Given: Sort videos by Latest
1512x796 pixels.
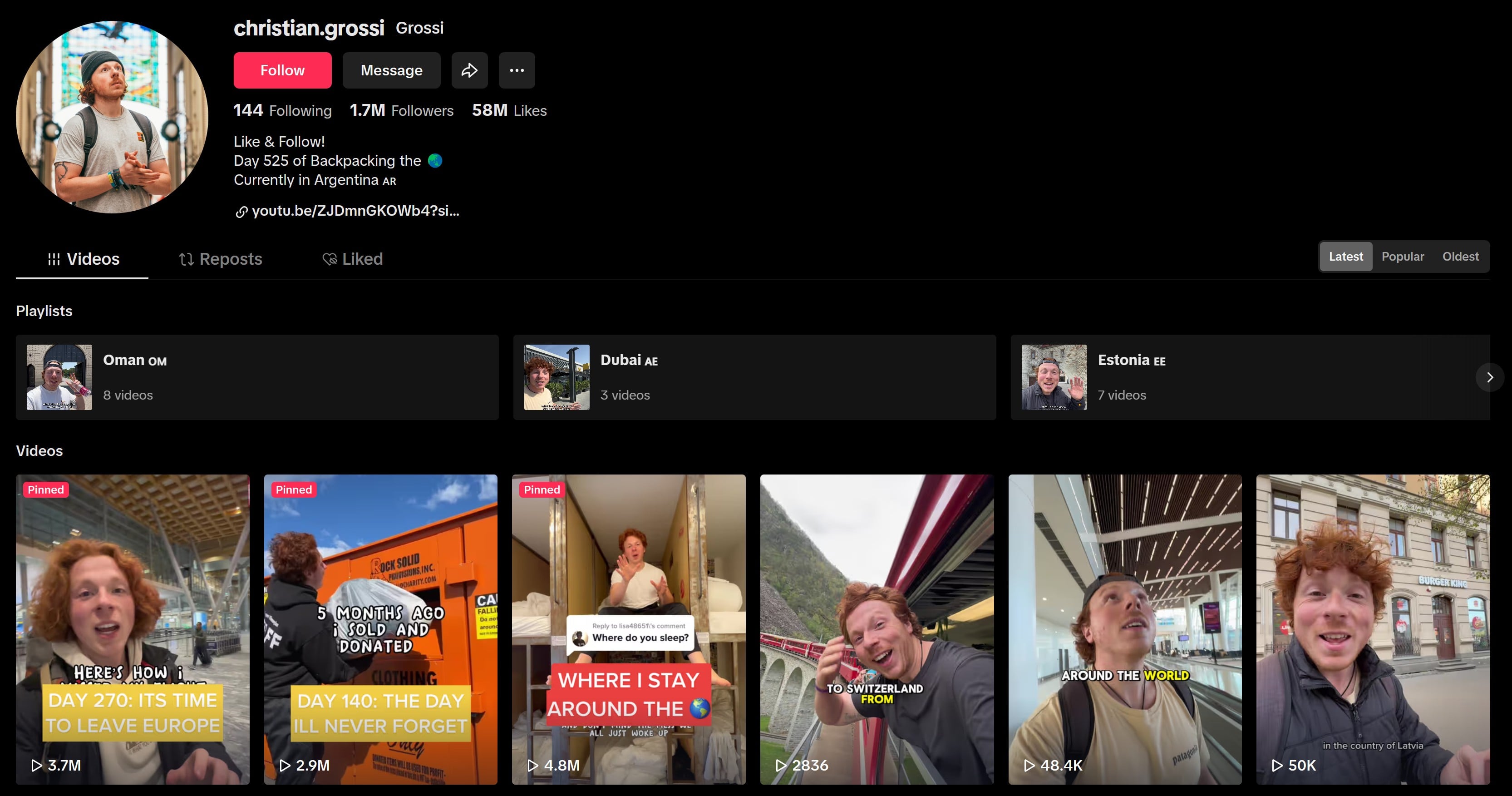Looking at the screenshot, I should tap(1345, 257).
